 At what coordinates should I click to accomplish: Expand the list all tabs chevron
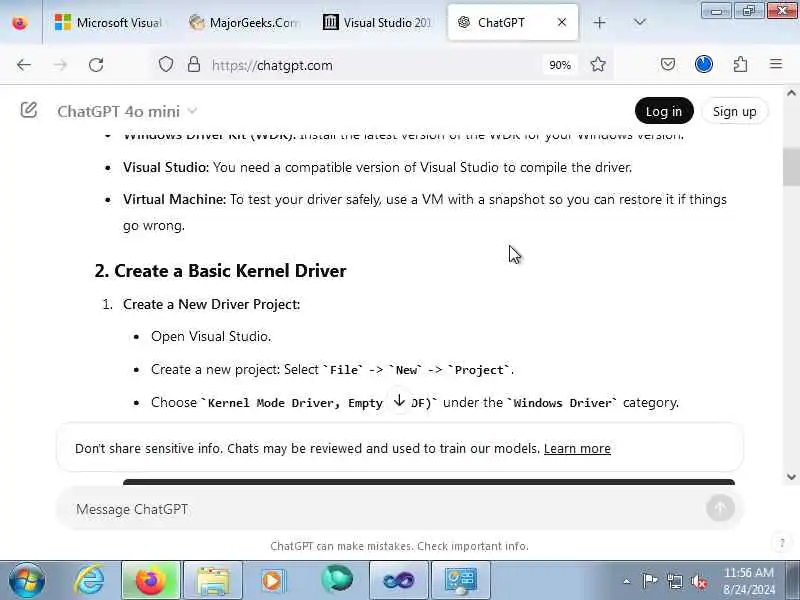coord(639,22)
